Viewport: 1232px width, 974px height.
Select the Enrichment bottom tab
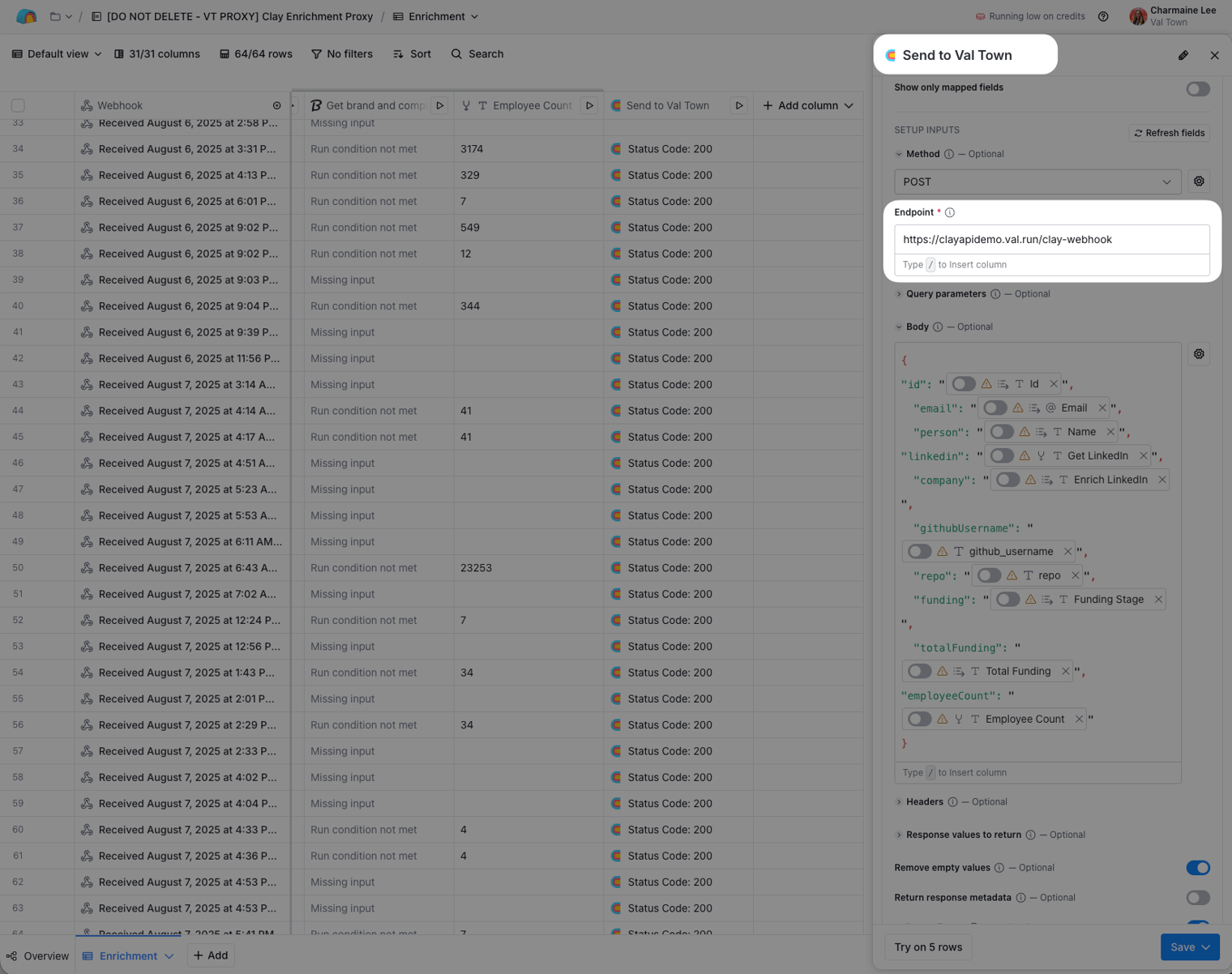[x=128, y=956]
